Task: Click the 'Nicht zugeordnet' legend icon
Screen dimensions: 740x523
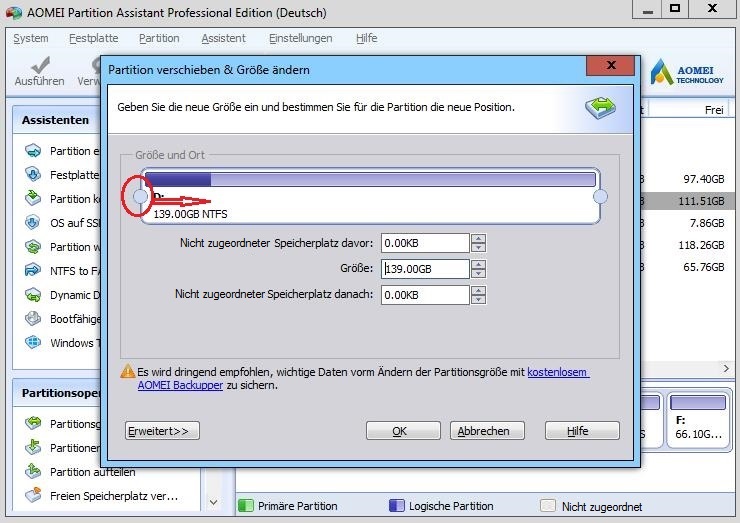Action: pos(547,506)
